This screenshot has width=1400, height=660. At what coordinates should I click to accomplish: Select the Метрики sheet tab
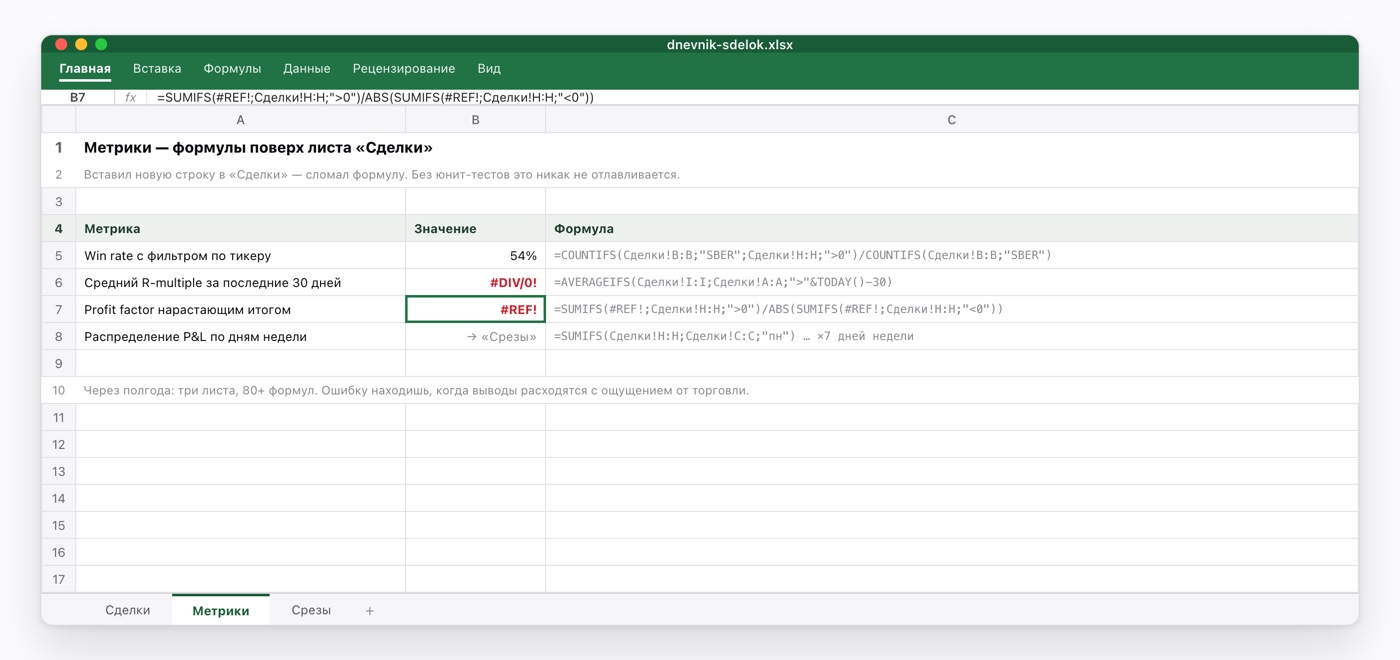221,610
